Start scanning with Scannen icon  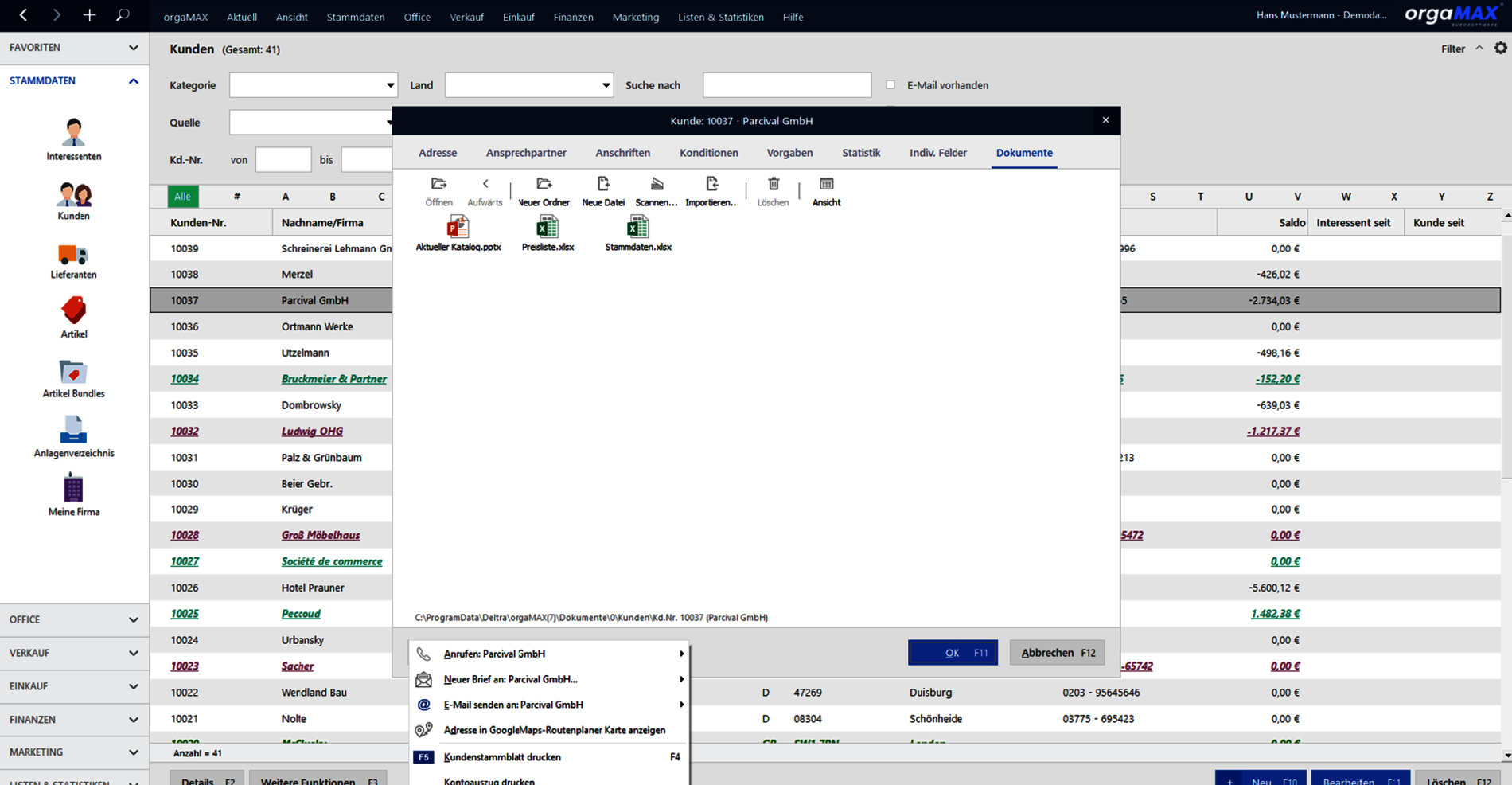click(657, 192)
